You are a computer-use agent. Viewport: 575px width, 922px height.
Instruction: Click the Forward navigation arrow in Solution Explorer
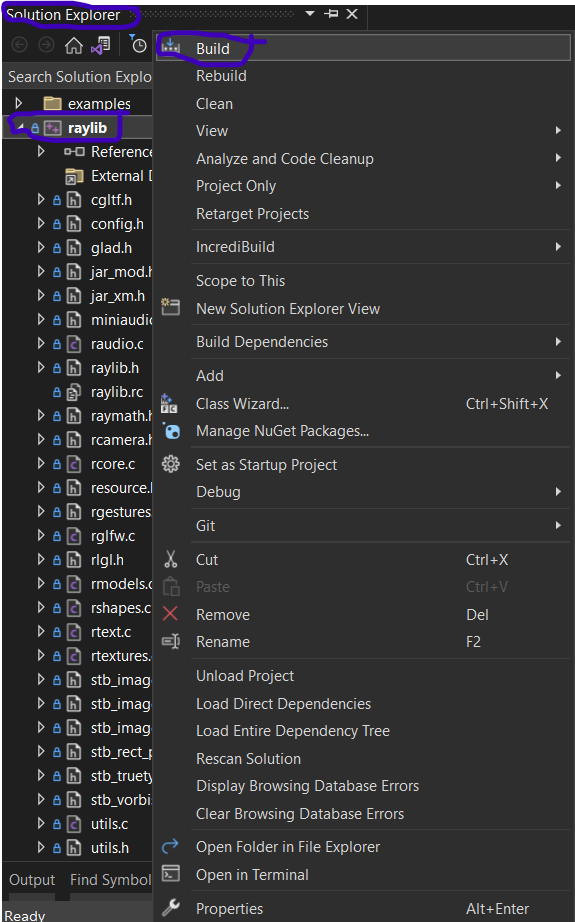46,45
